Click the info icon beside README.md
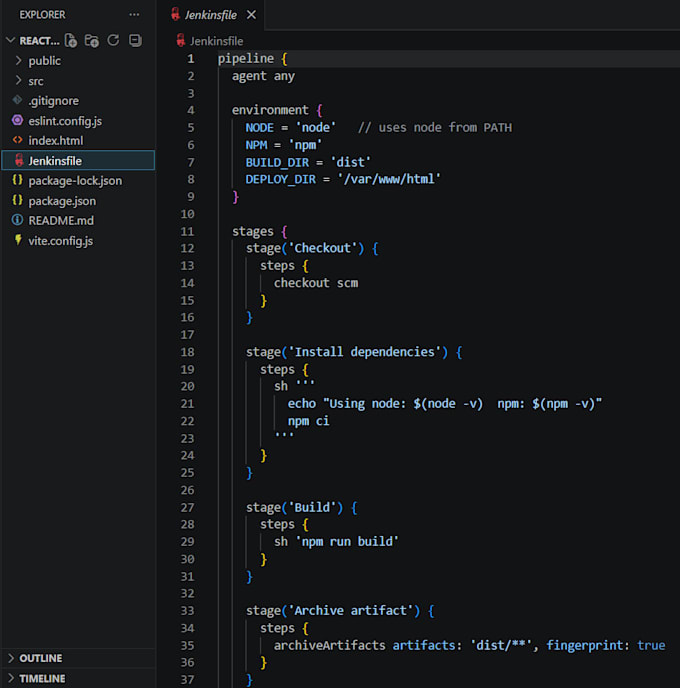 point(18,220)
